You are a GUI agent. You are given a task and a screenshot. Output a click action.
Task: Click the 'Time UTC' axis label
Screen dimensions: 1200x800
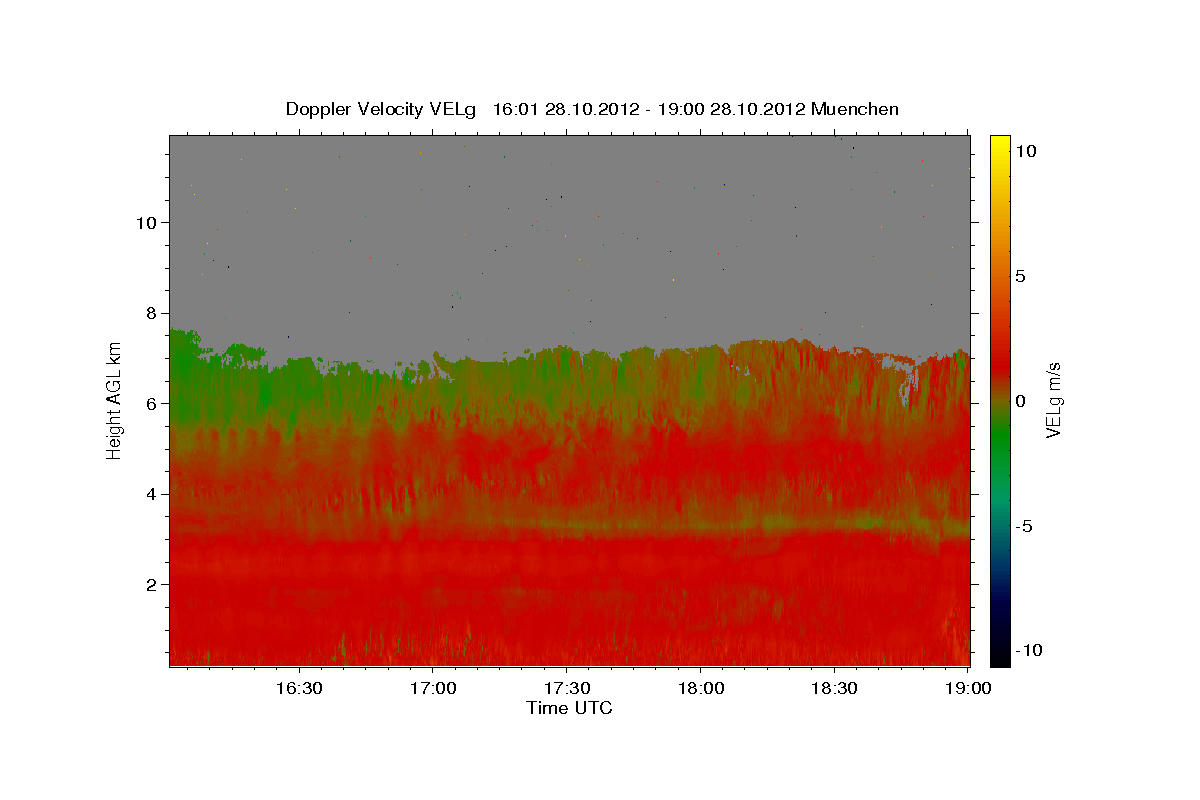point(569,708)
